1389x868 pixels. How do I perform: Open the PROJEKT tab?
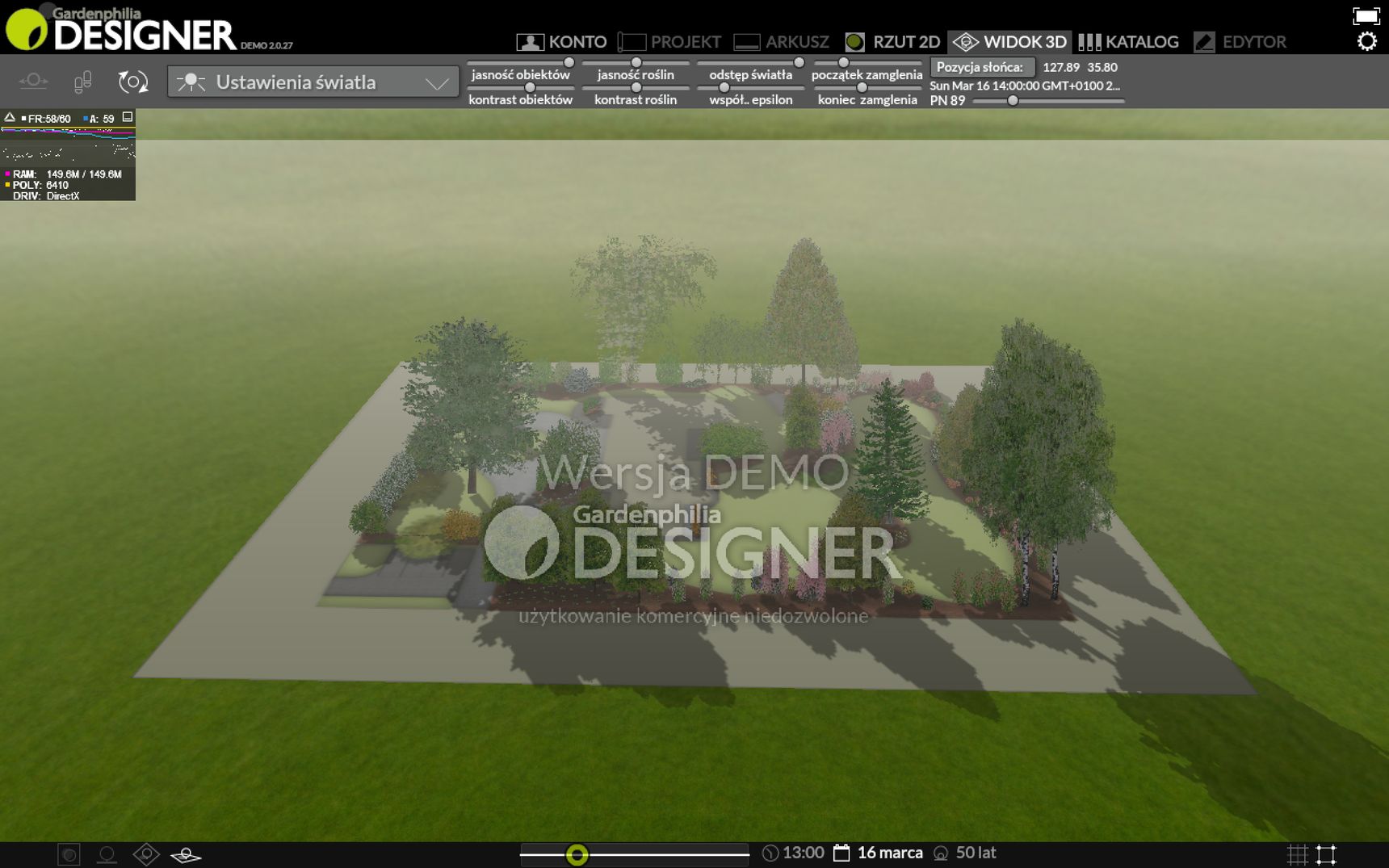click(669, 41)
